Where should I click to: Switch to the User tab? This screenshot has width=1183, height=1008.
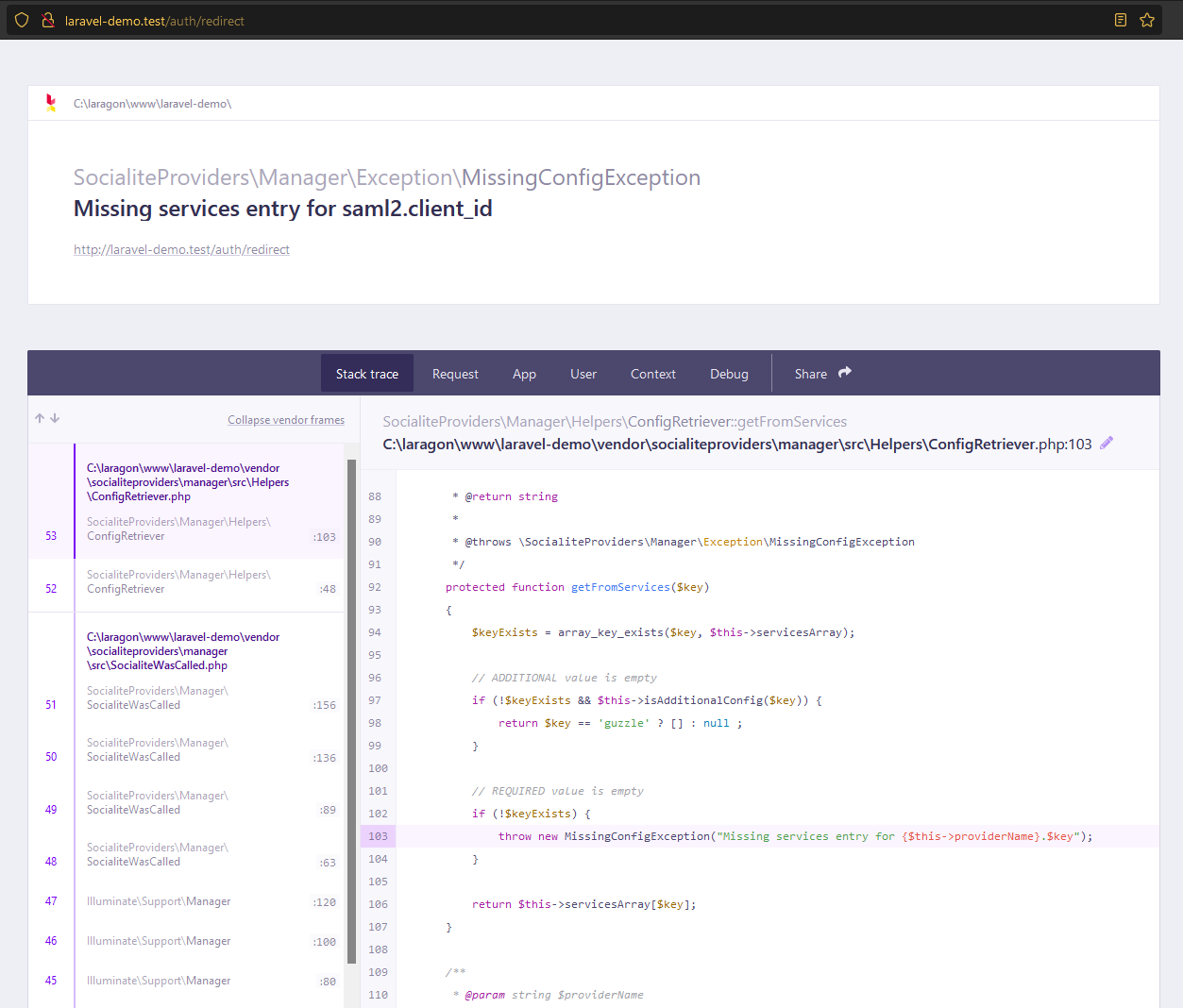coord(583,374)
